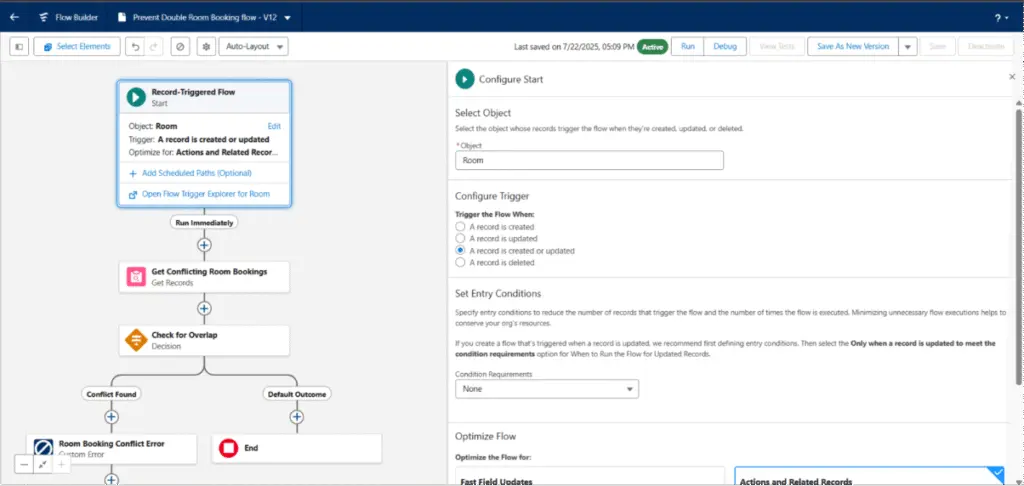Open the Condition Requirements dropdown
Viewport: 1024px width, 486px height.
pos(547,389)
